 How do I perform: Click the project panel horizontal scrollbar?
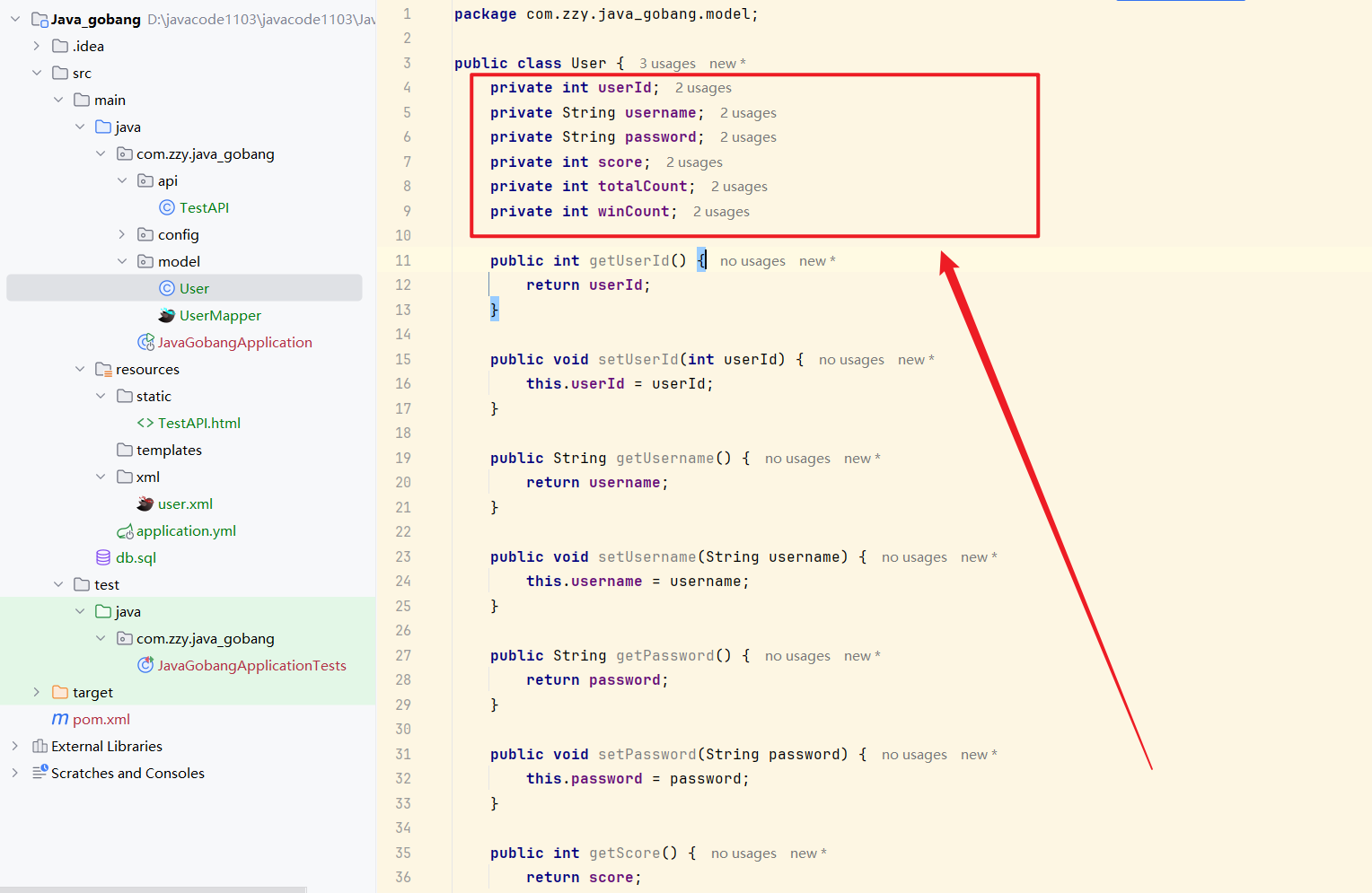click(154, 889)
